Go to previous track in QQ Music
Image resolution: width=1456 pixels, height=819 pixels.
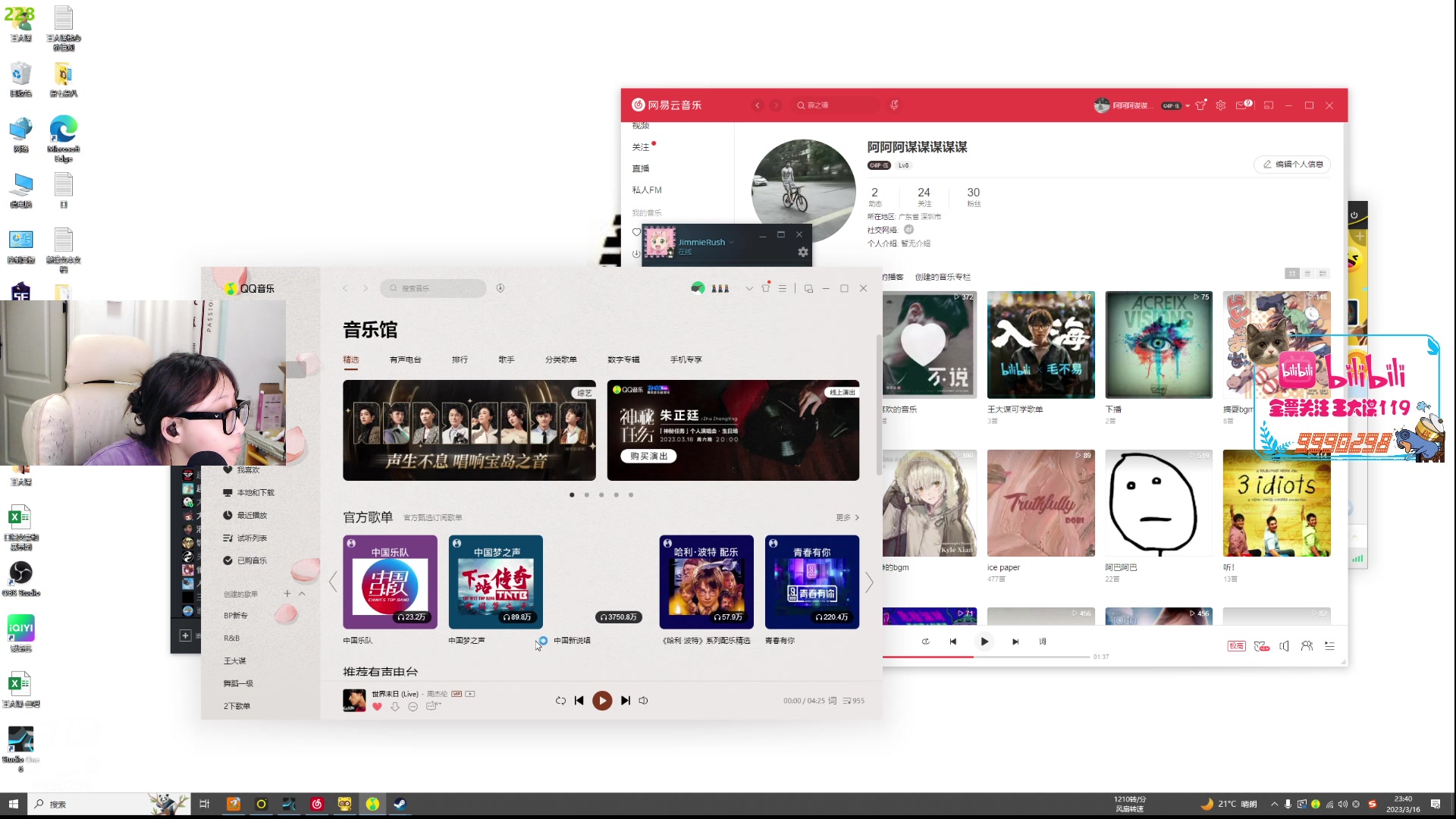tap(579, 701)
